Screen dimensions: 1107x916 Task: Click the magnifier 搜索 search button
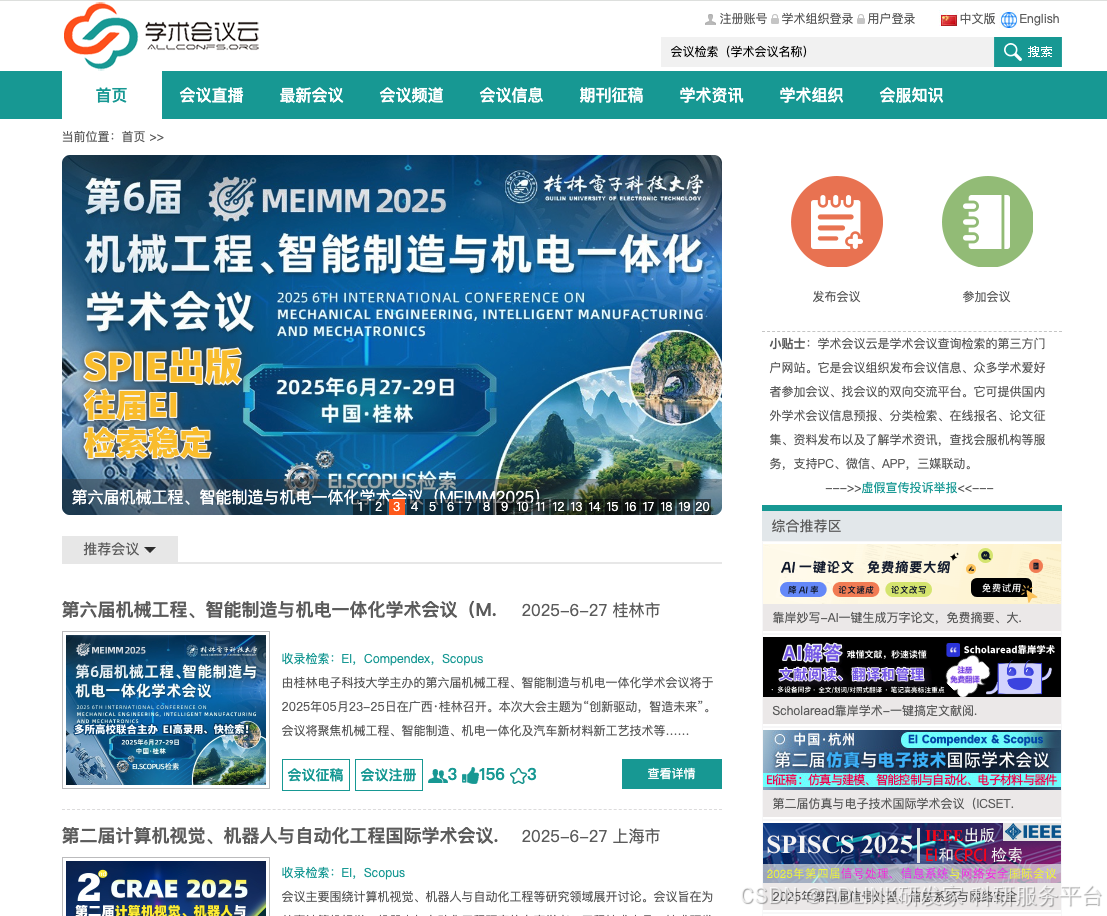pos(1027,52)
